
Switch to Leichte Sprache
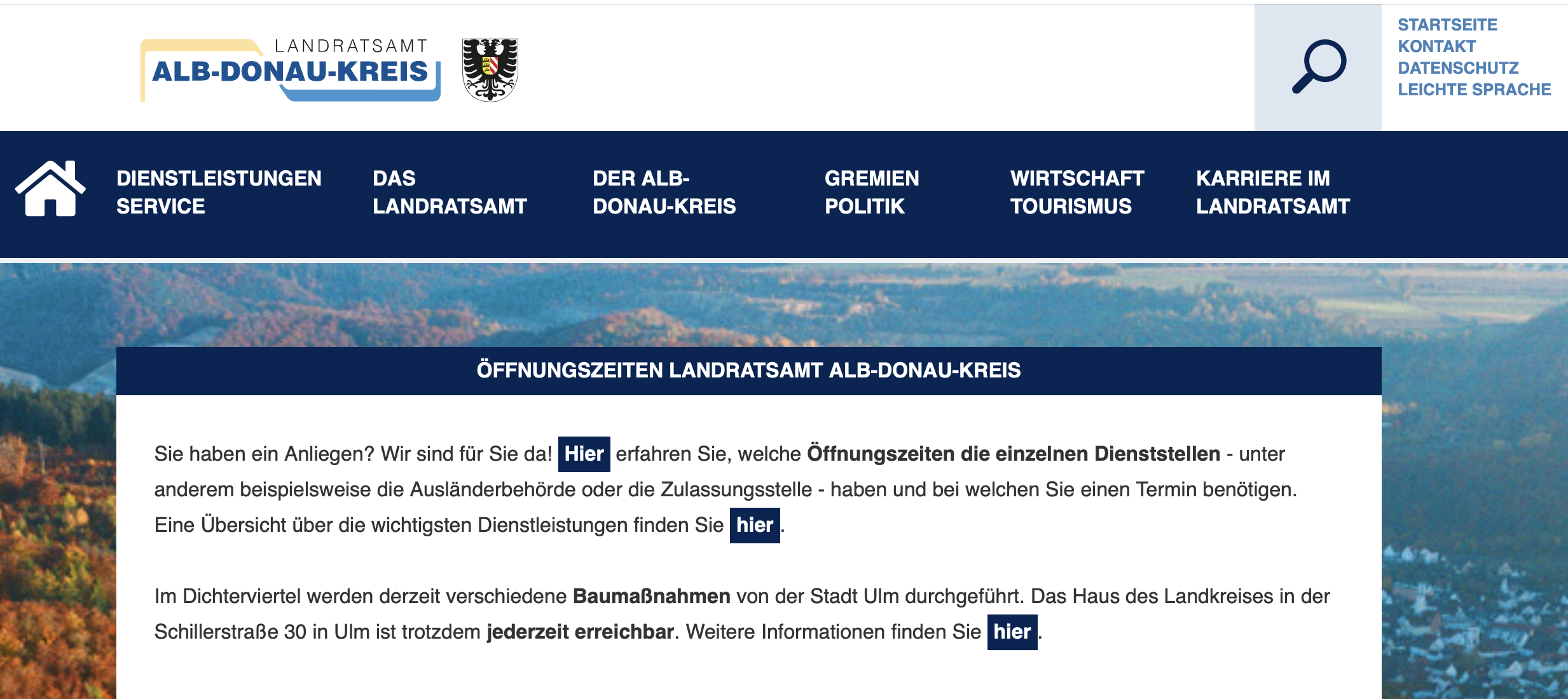pyautogui.click(x=1475, y=90)
